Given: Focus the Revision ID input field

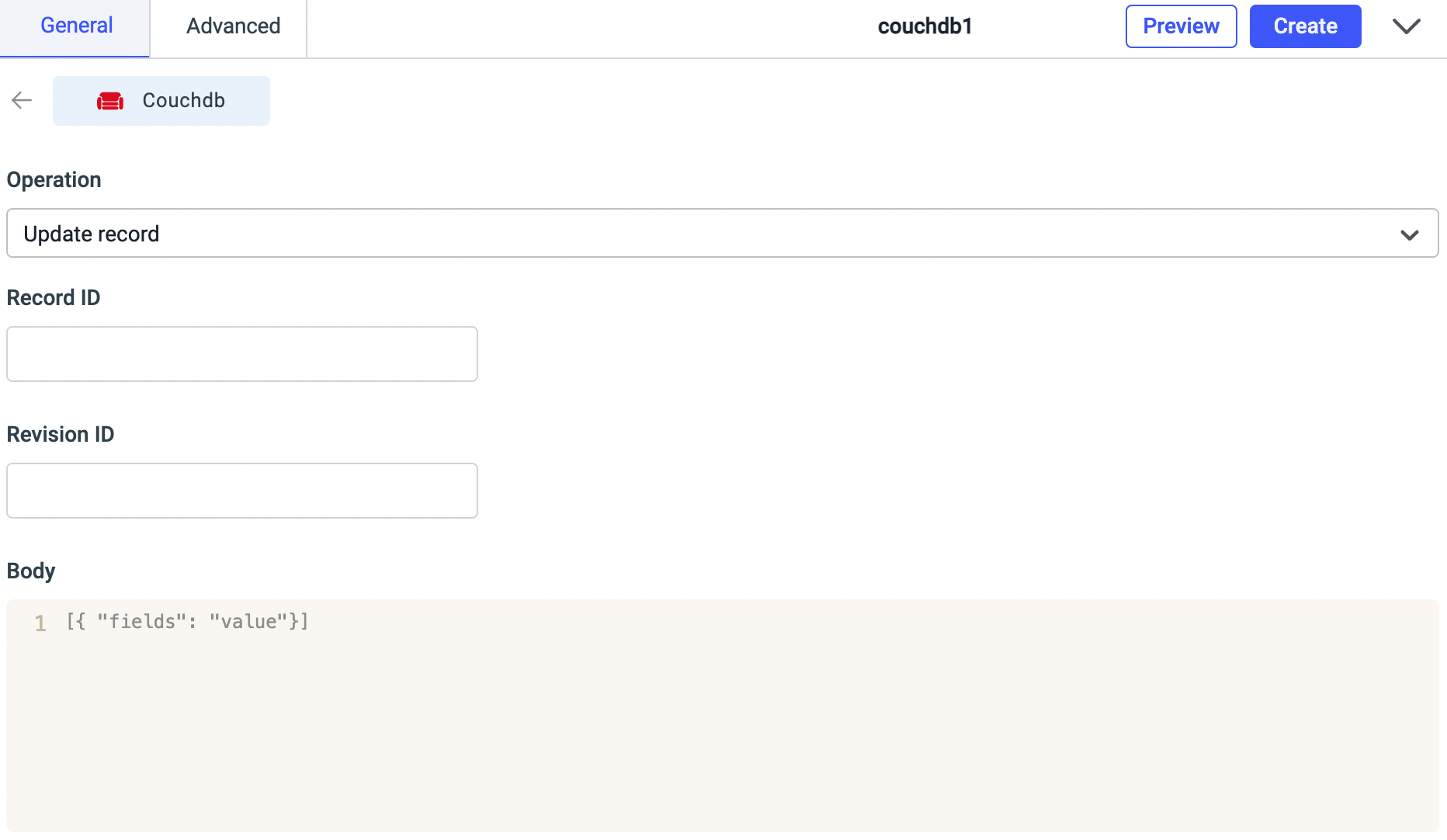Looking at the screenshot, I should click(x=242, y=491).
